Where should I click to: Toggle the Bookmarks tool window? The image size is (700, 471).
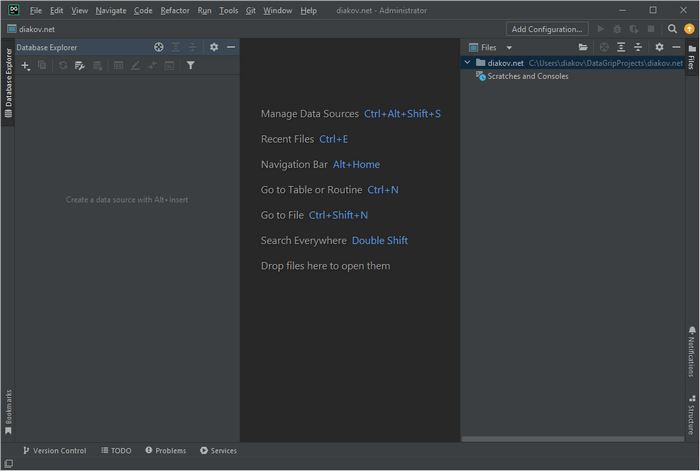coord(8,412)
